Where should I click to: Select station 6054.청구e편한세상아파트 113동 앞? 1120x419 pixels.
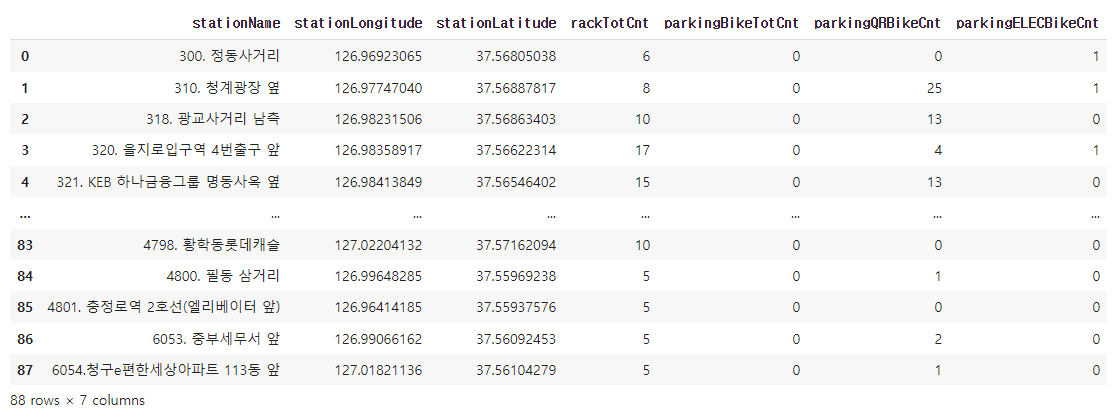click(166, 370)
